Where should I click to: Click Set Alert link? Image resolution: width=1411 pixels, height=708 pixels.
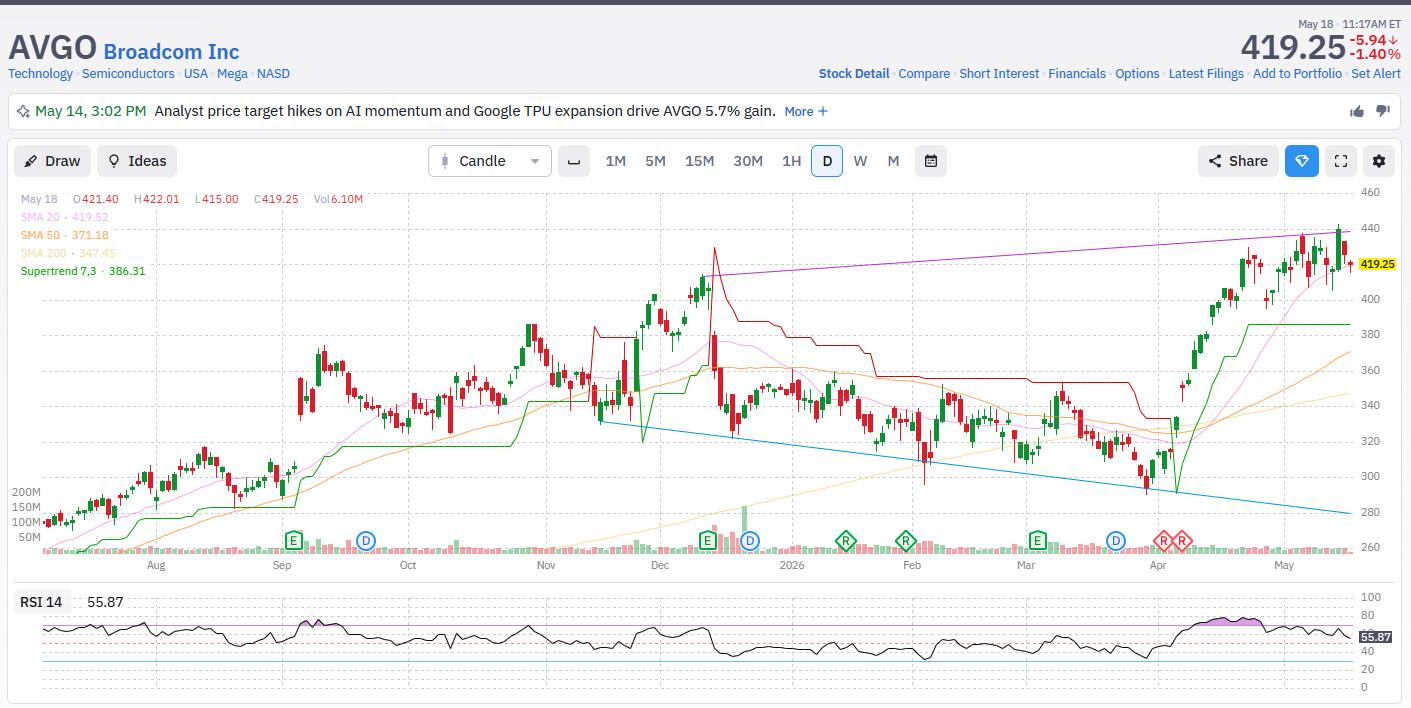point(1376,74)
